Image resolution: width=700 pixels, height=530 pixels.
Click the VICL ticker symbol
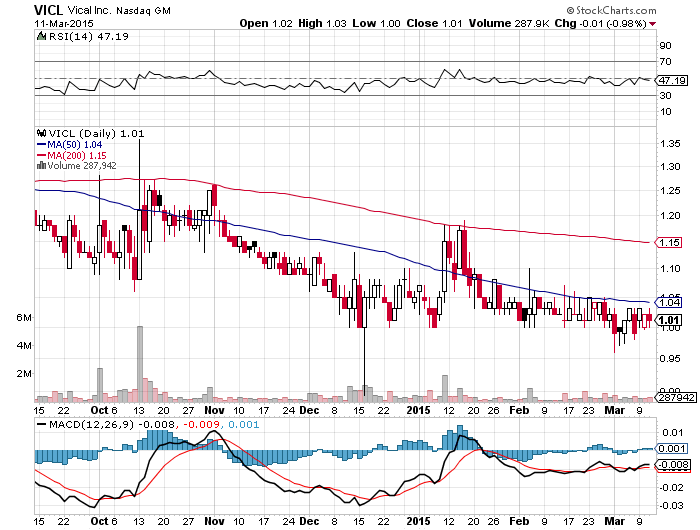tap(48, 10)
